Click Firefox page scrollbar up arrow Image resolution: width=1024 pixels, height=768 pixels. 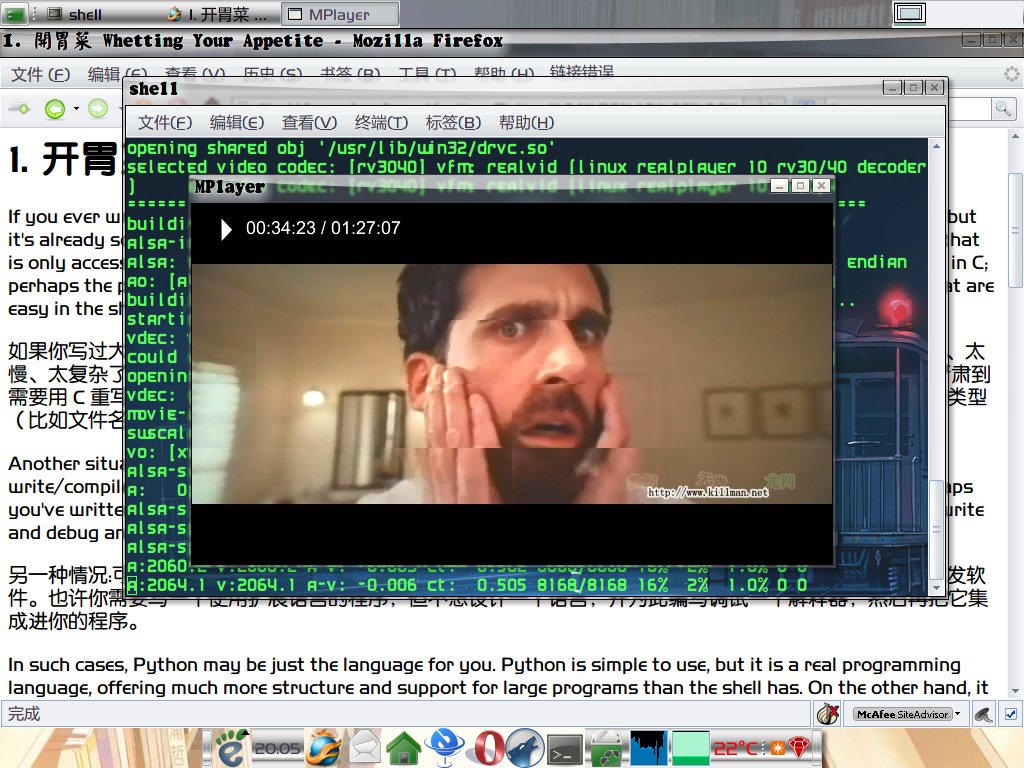click(1015, 137)
